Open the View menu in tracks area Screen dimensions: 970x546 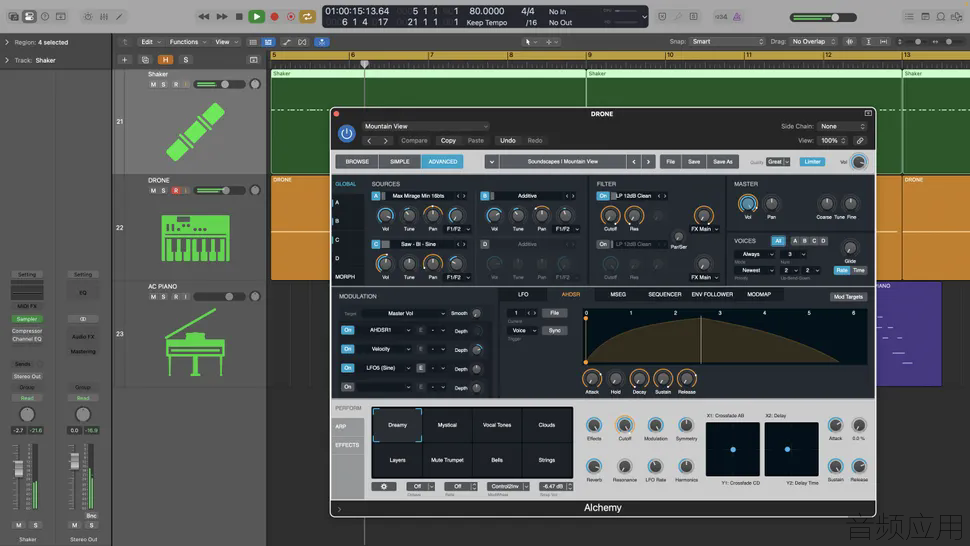(226, 42)
